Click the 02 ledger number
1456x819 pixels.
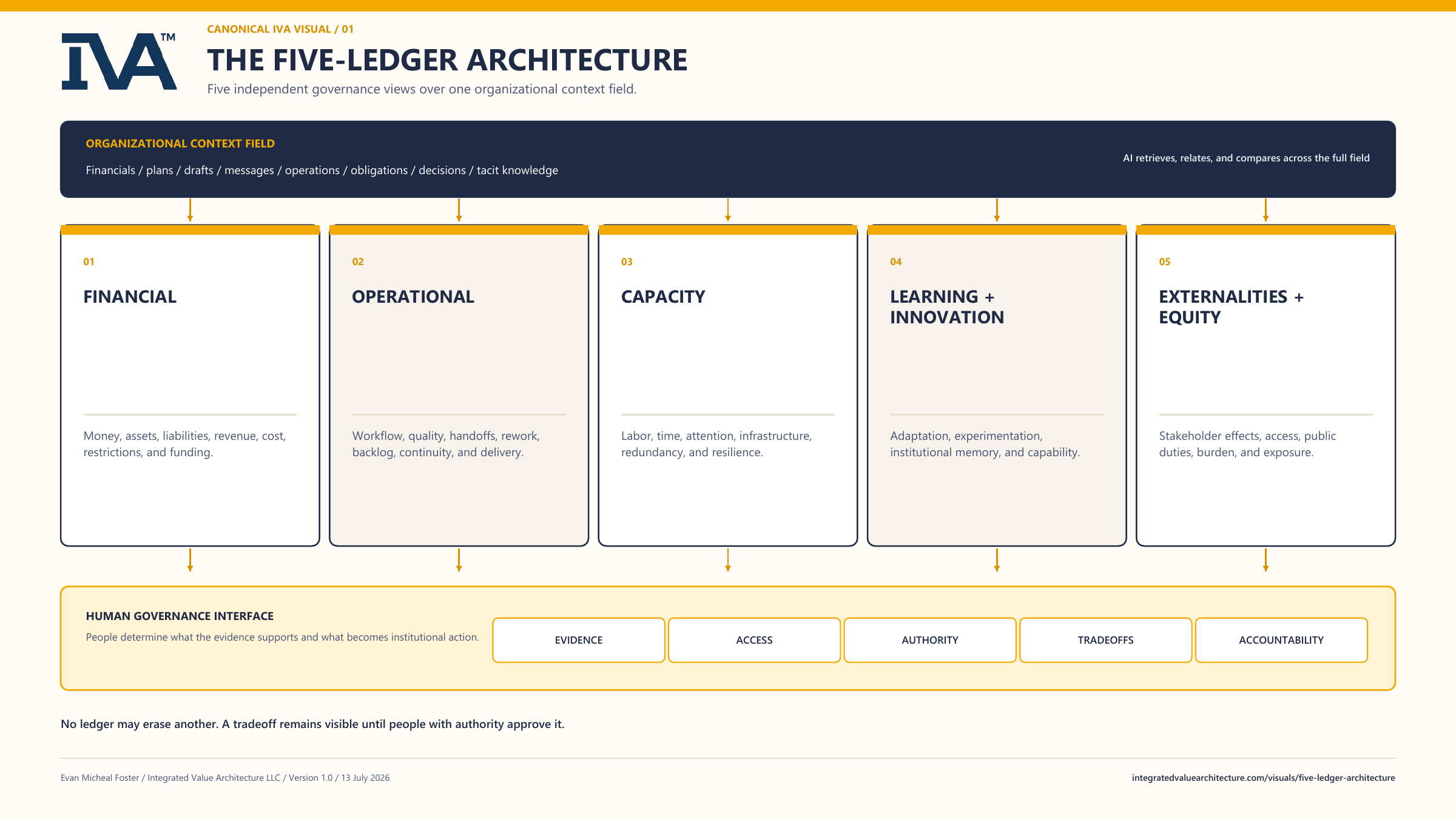point(358,261)
